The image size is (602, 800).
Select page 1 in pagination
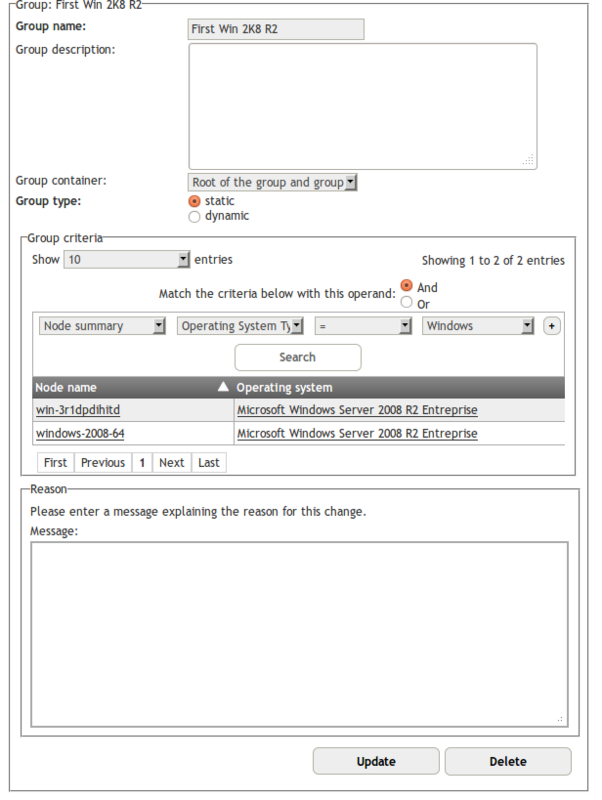(142, 463)
